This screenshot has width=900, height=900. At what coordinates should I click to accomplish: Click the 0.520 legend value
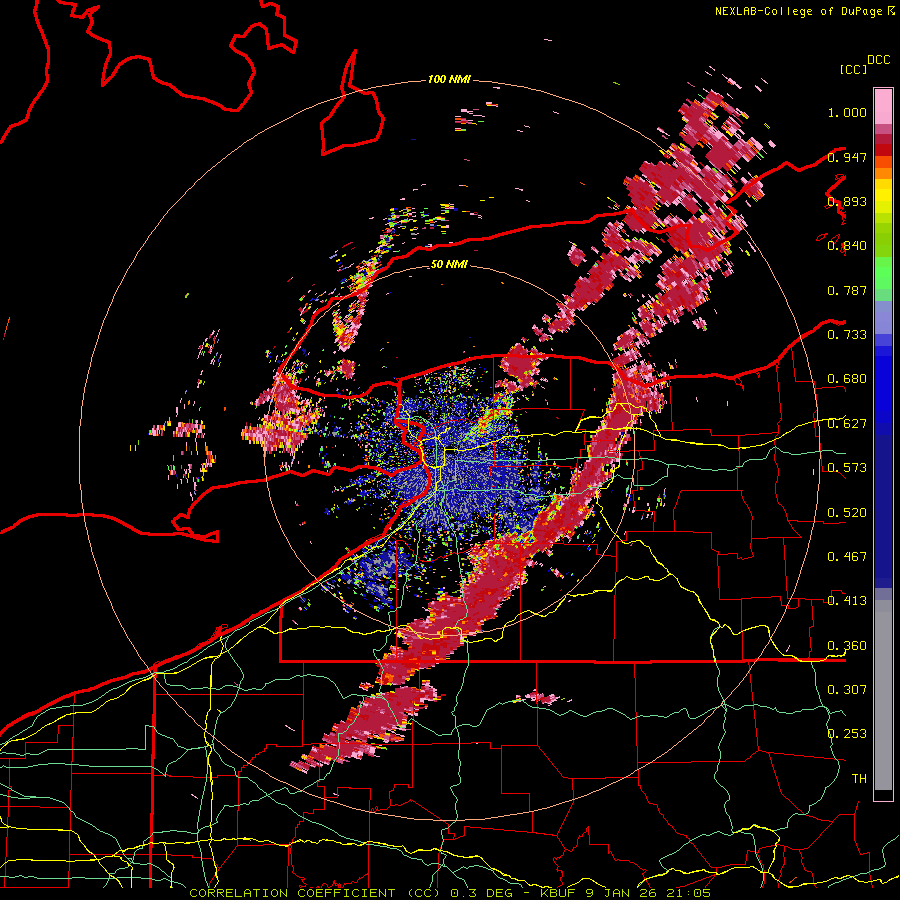coord(847,513)
